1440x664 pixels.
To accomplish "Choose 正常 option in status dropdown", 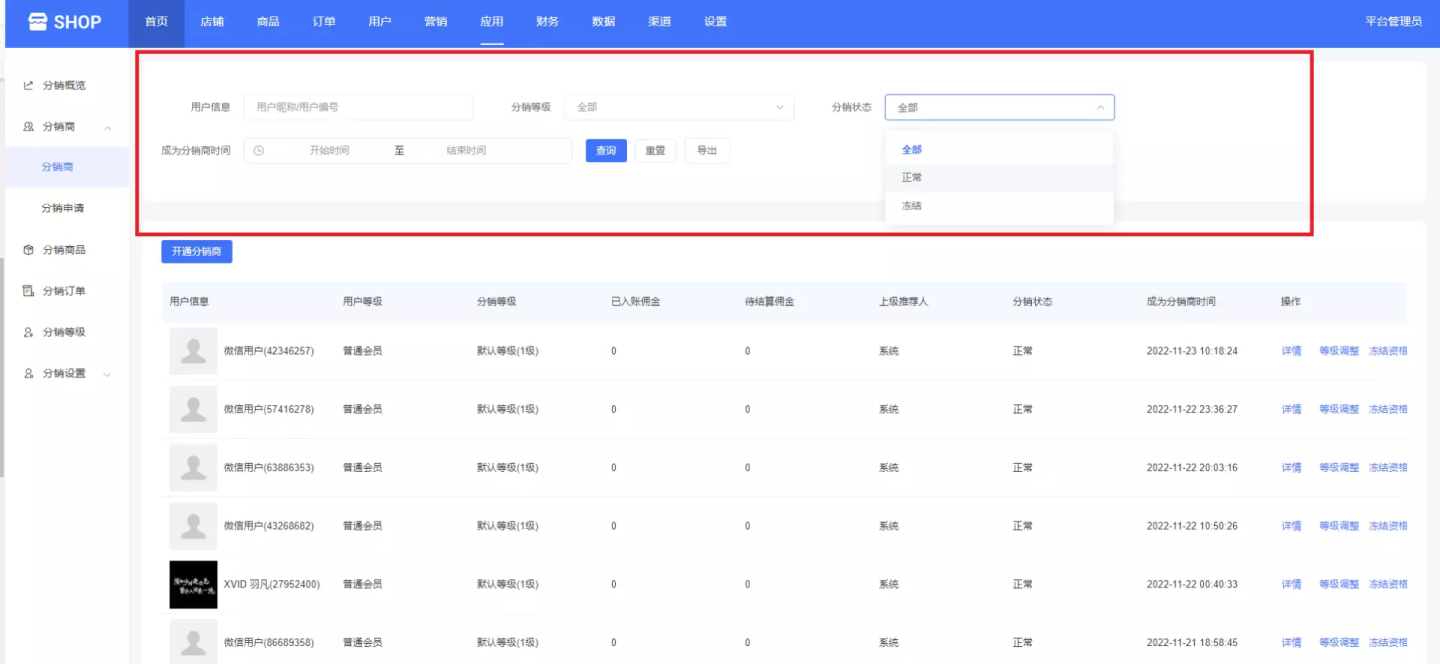I will tap(911, 178).
